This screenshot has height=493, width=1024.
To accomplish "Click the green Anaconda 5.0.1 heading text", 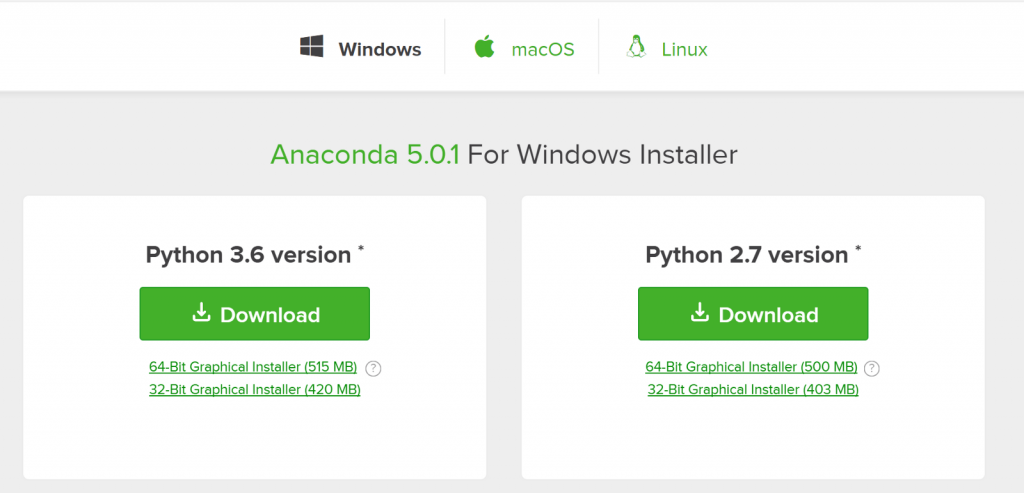I will tap(365, 155).
